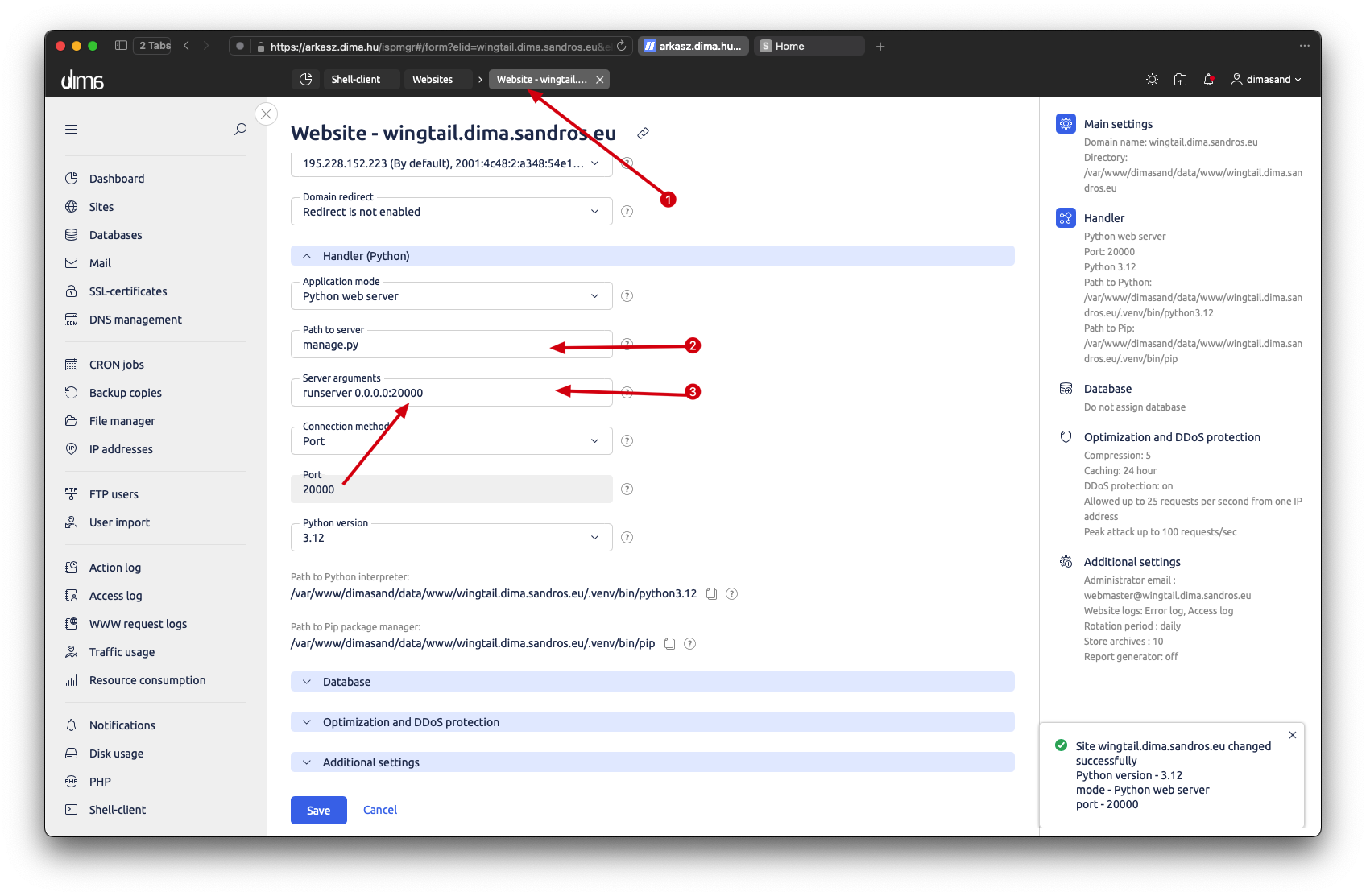Open the Handler section icon in summary
This screenshot has height=896, width=1366.
(1066, 218)
